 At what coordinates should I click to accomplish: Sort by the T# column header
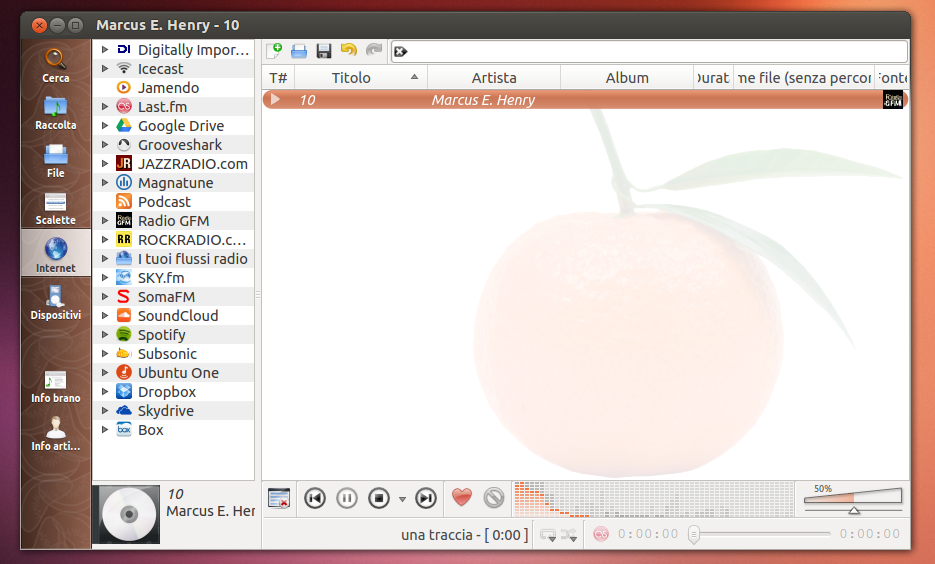pos(278,78)
